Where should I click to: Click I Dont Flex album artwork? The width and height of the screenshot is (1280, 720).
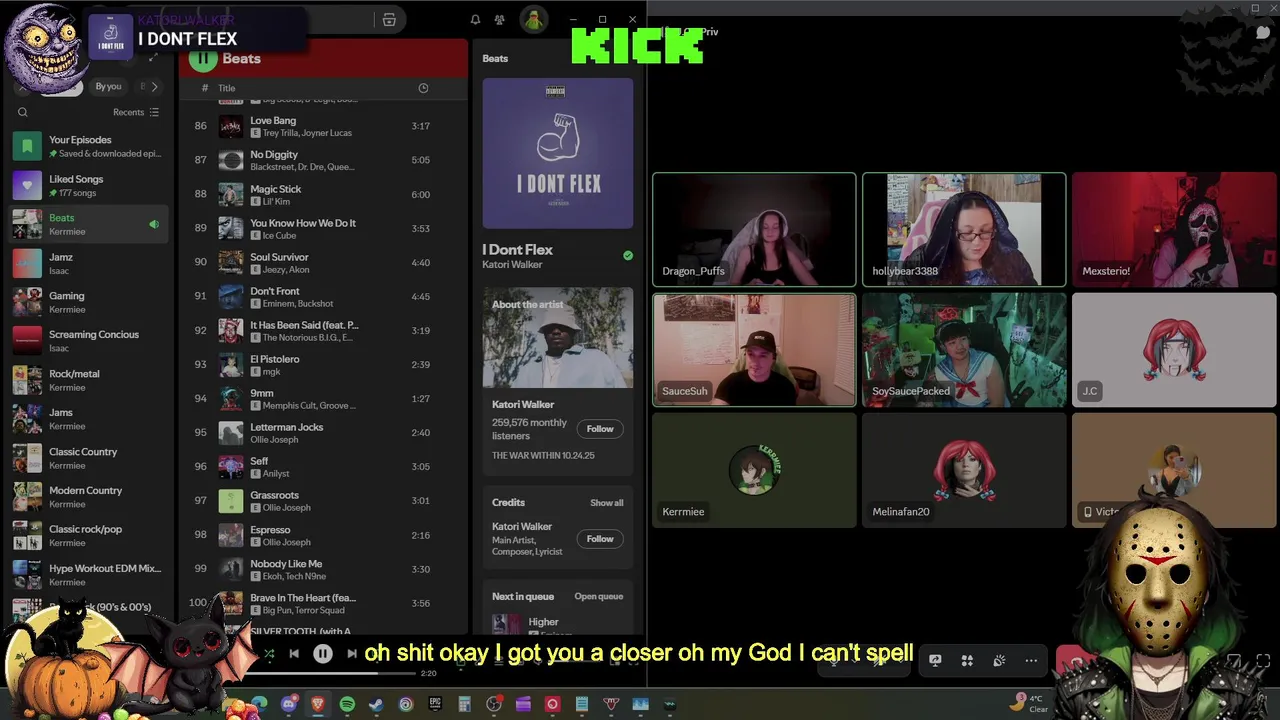point(558,153)
